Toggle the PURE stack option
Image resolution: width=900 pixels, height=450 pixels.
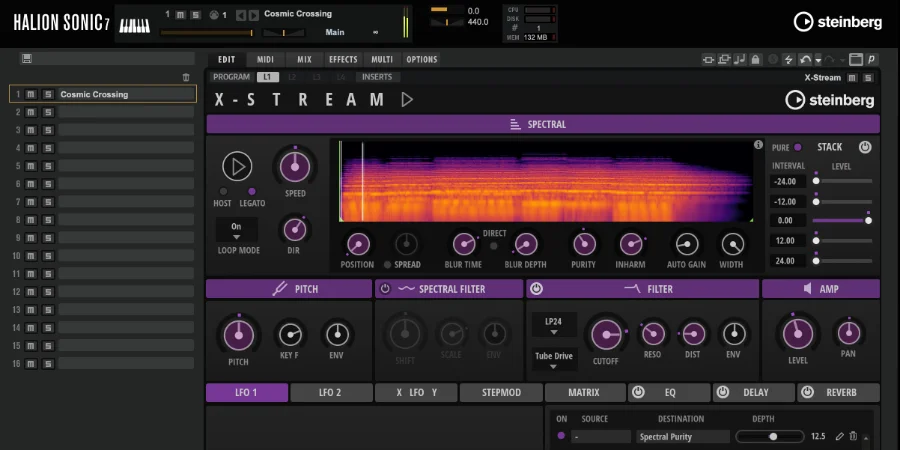point(797,148)
